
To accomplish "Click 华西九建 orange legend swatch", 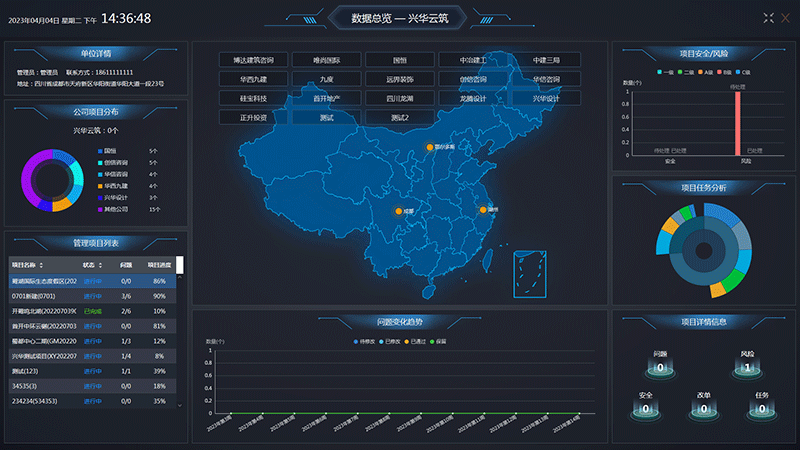I will tap(100, 186).
